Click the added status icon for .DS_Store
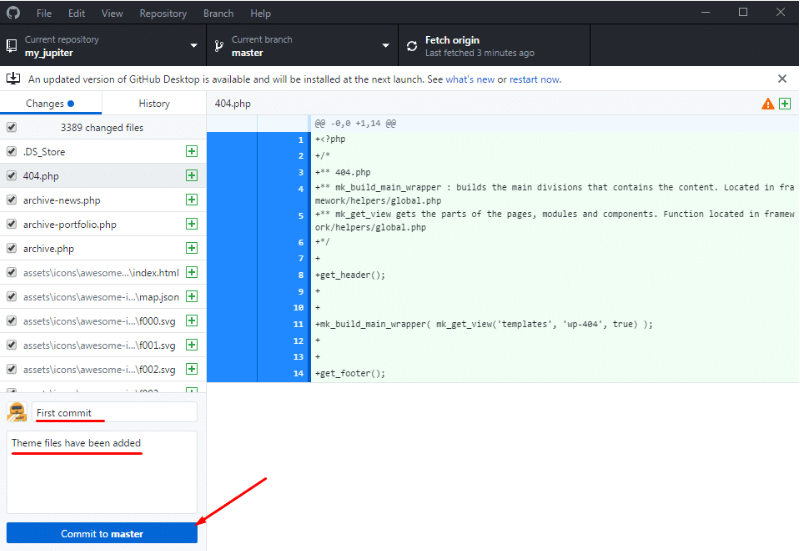Viewport: 800px width, 551px height. [x=192, y=151]
